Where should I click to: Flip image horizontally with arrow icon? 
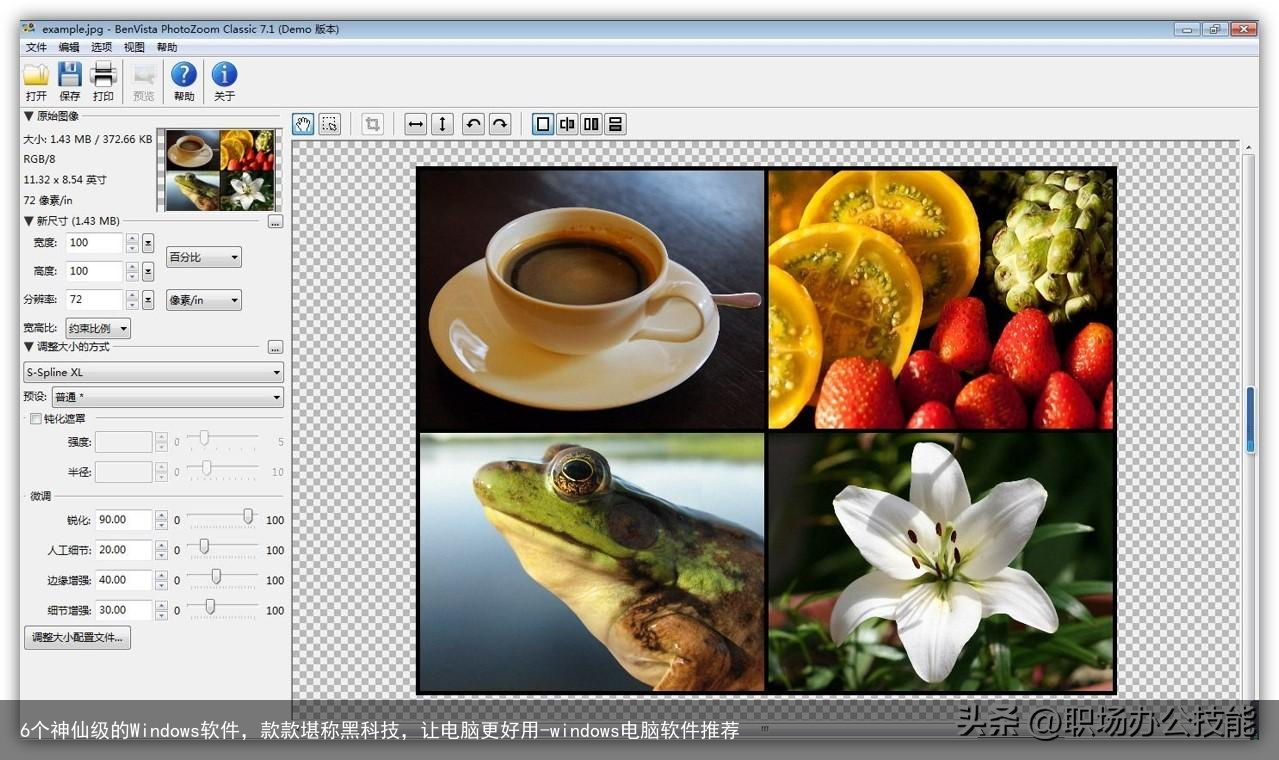[x=416, y=124]
